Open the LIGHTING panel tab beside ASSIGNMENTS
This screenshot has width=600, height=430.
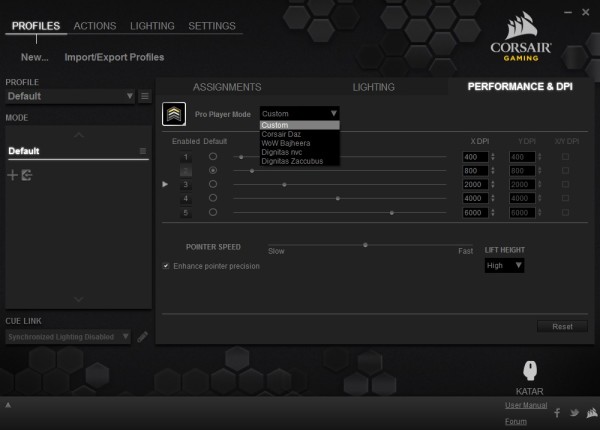[x=373, y=87]
